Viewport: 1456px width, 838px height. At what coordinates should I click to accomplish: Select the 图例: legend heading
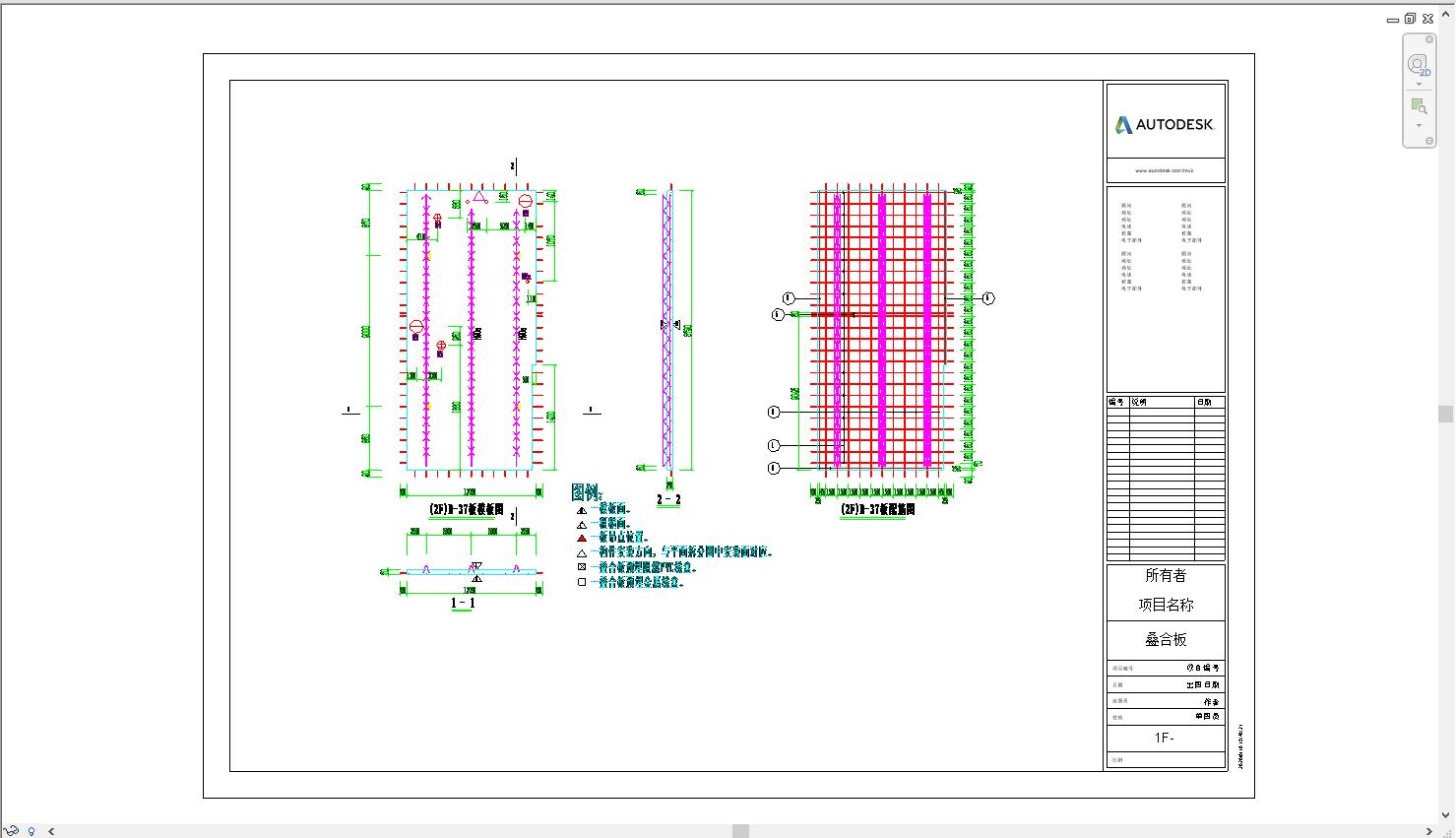tap(587, 492)
